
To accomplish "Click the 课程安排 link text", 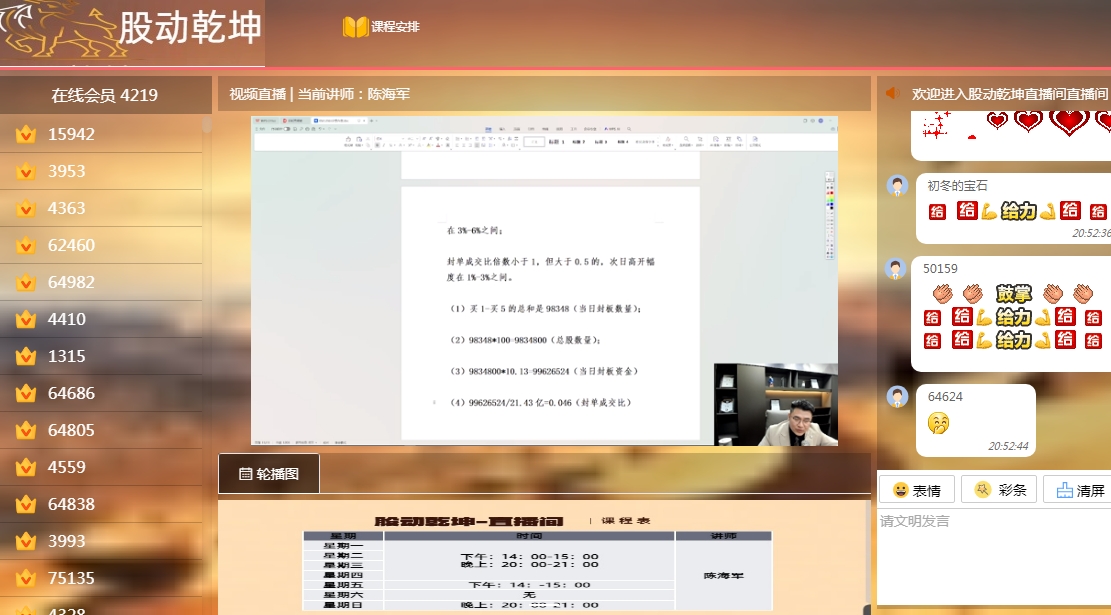I will (395, 27).
